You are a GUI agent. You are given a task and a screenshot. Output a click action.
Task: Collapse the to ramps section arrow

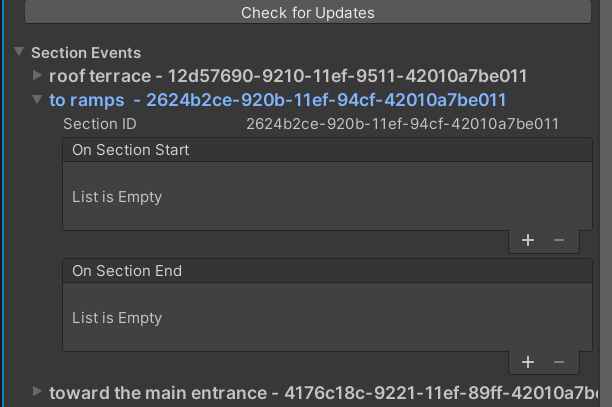point(37,100)
